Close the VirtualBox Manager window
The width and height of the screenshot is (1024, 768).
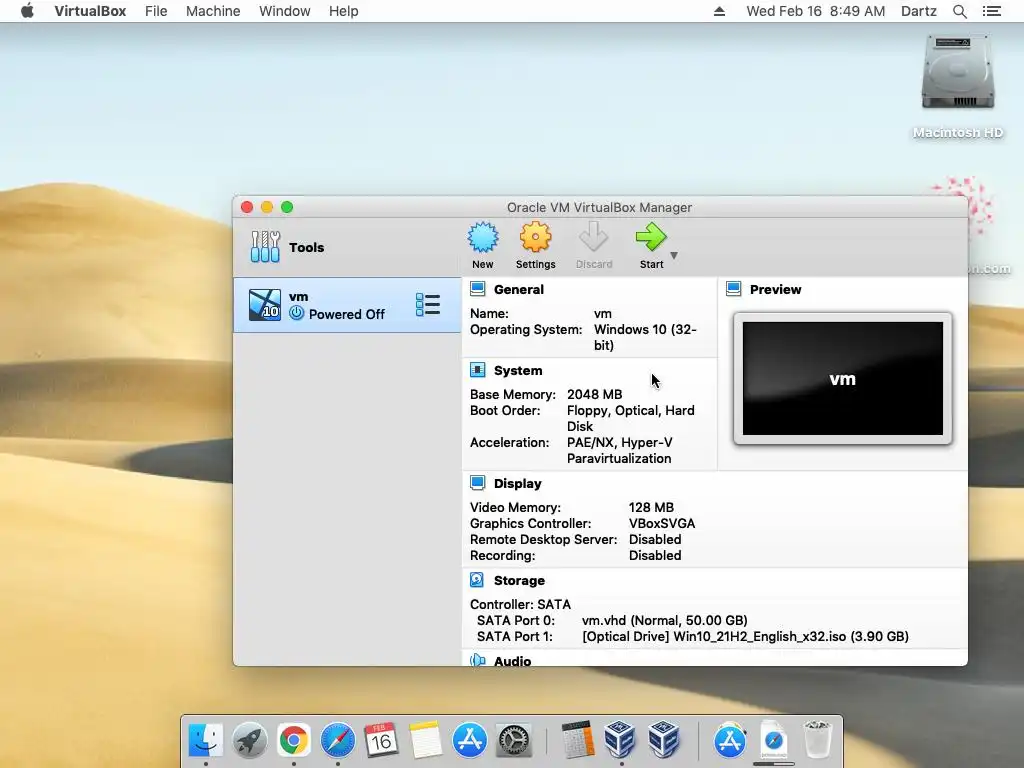[247, 207]
